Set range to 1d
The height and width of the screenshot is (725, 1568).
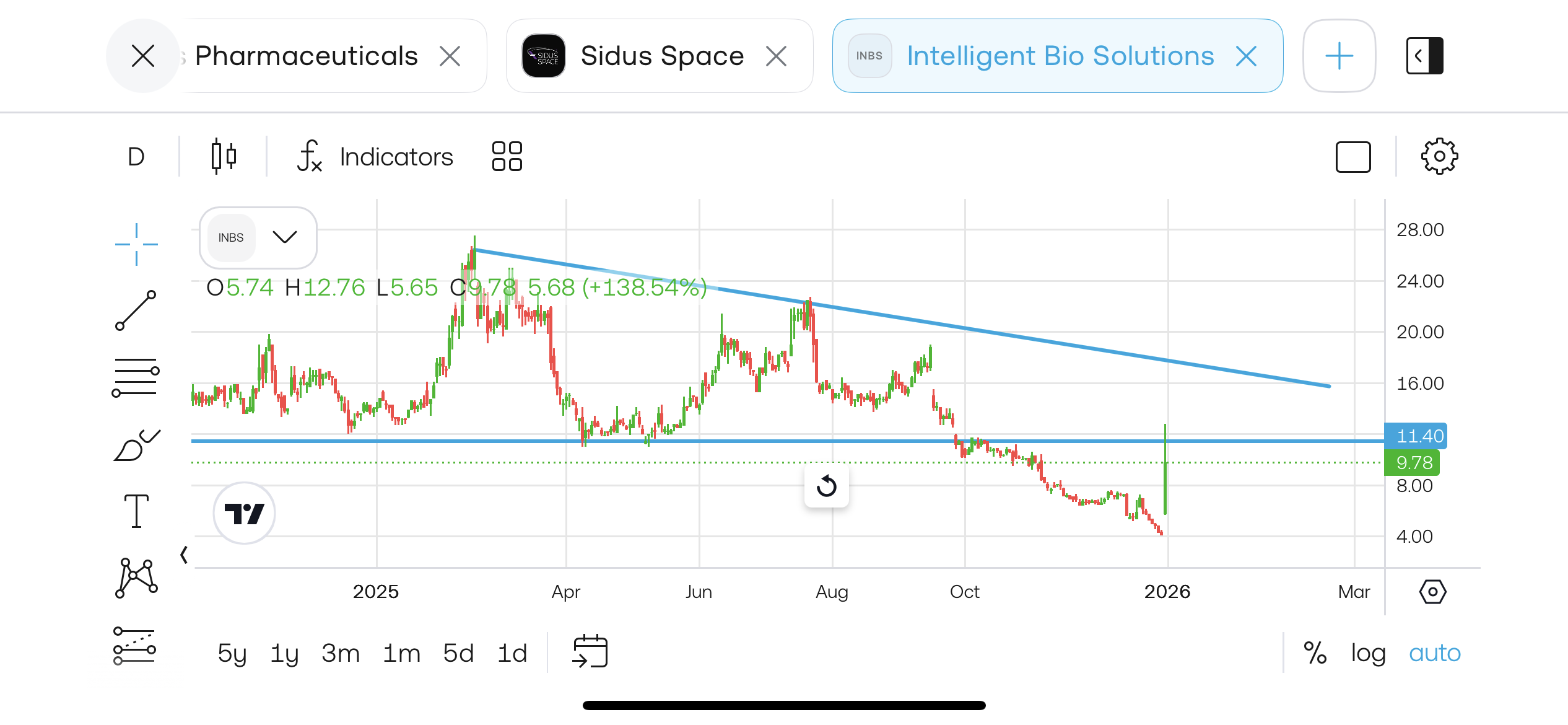(x=512, y=653)
